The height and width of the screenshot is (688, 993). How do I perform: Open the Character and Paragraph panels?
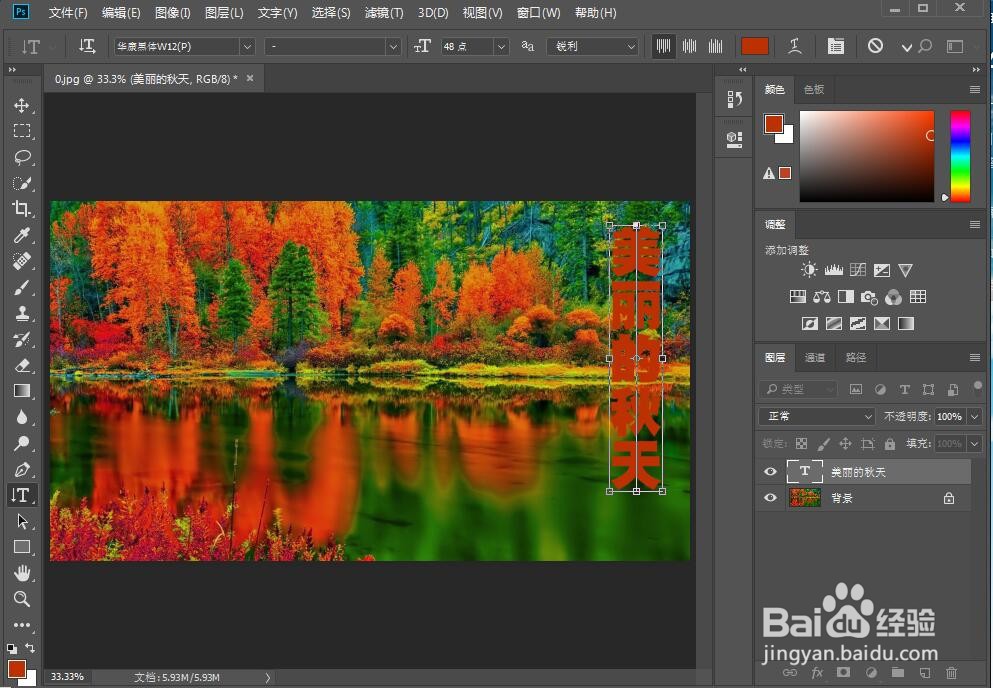836,46
